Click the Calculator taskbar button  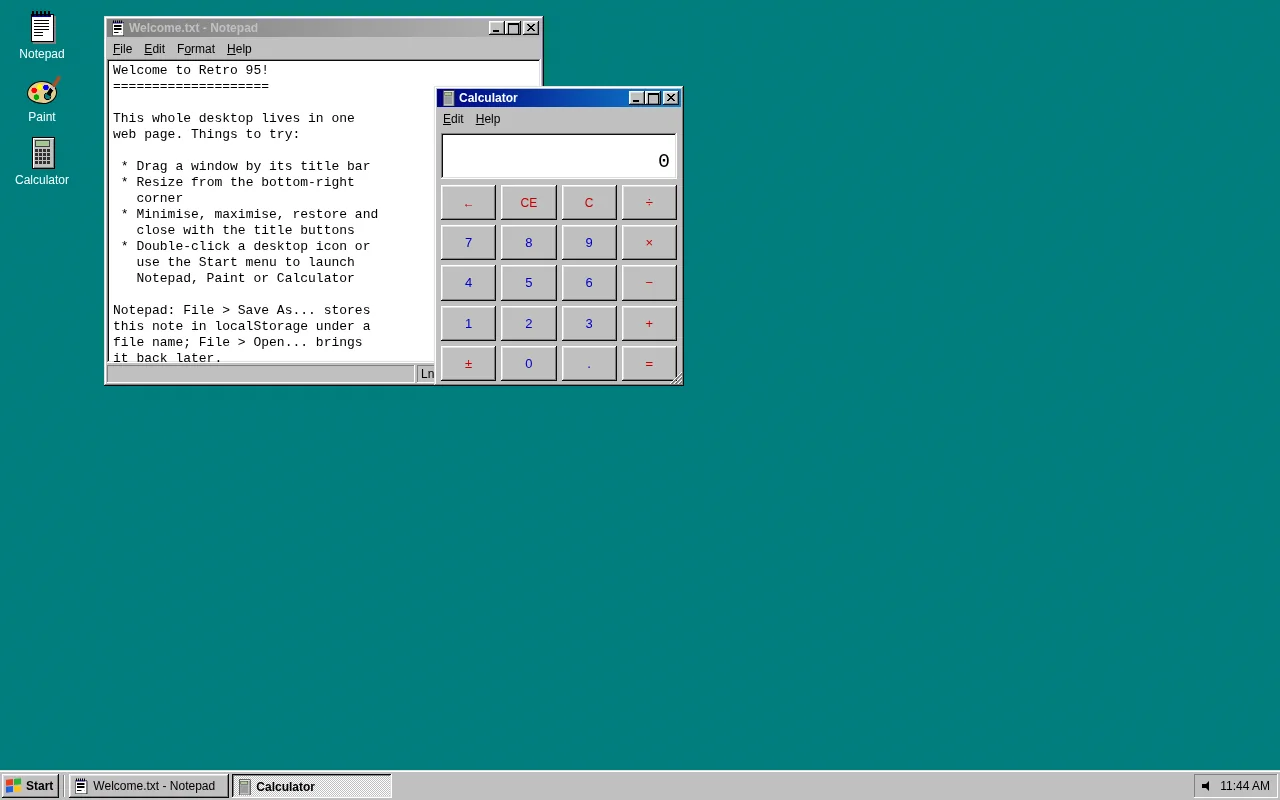312,786
